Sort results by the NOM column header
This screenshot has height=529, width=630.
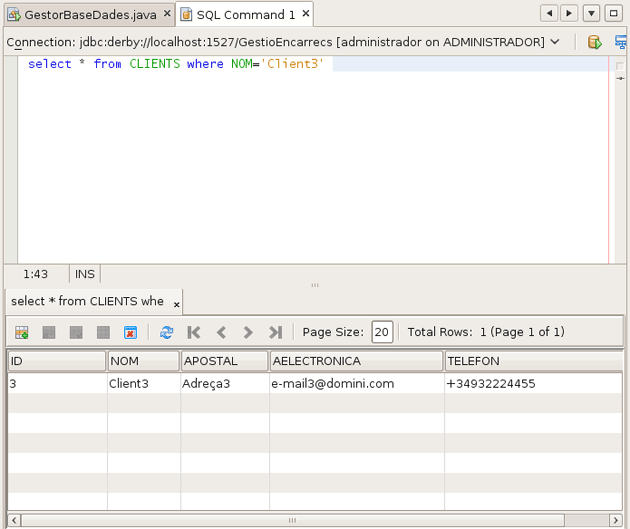point(143,361)
